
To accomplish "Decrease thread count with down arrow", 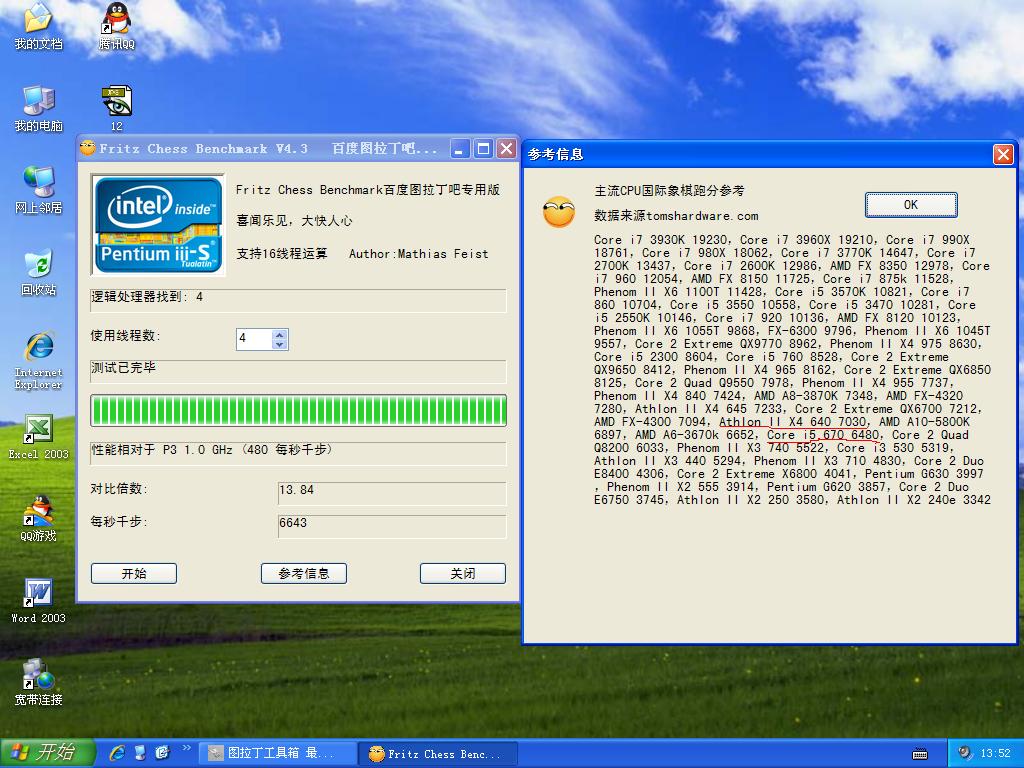I will [280, 344].
